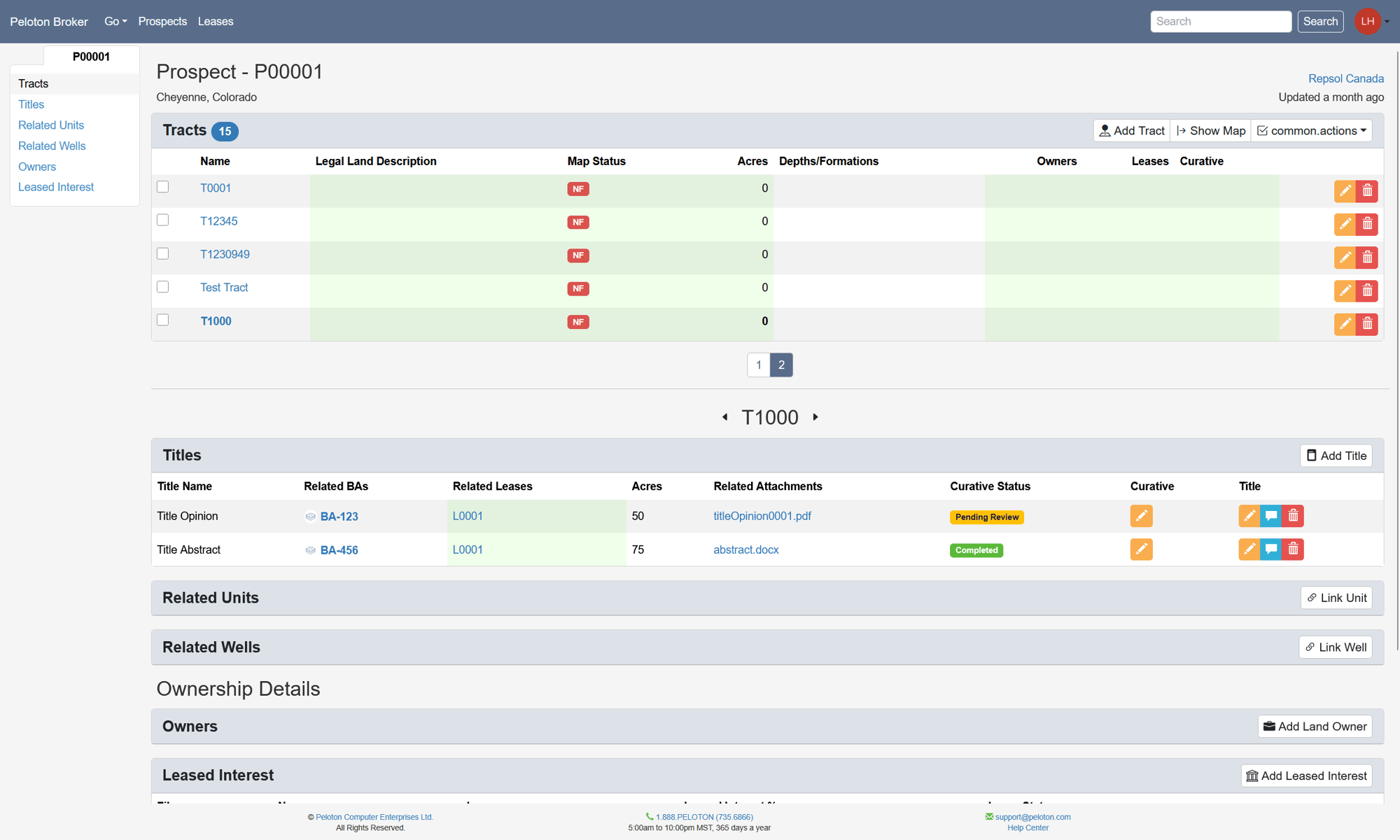
Task: Expand the common.actions dropdown
Action: click(1311, 131)
